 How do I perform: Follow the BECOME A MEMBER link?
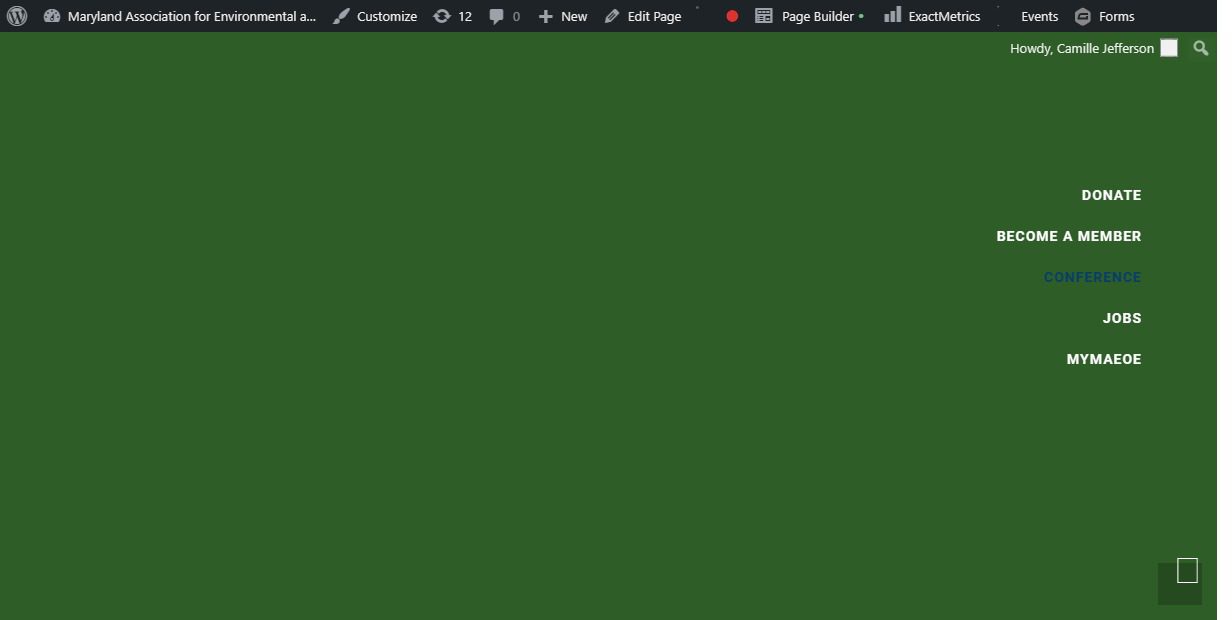pos(1068,236)
